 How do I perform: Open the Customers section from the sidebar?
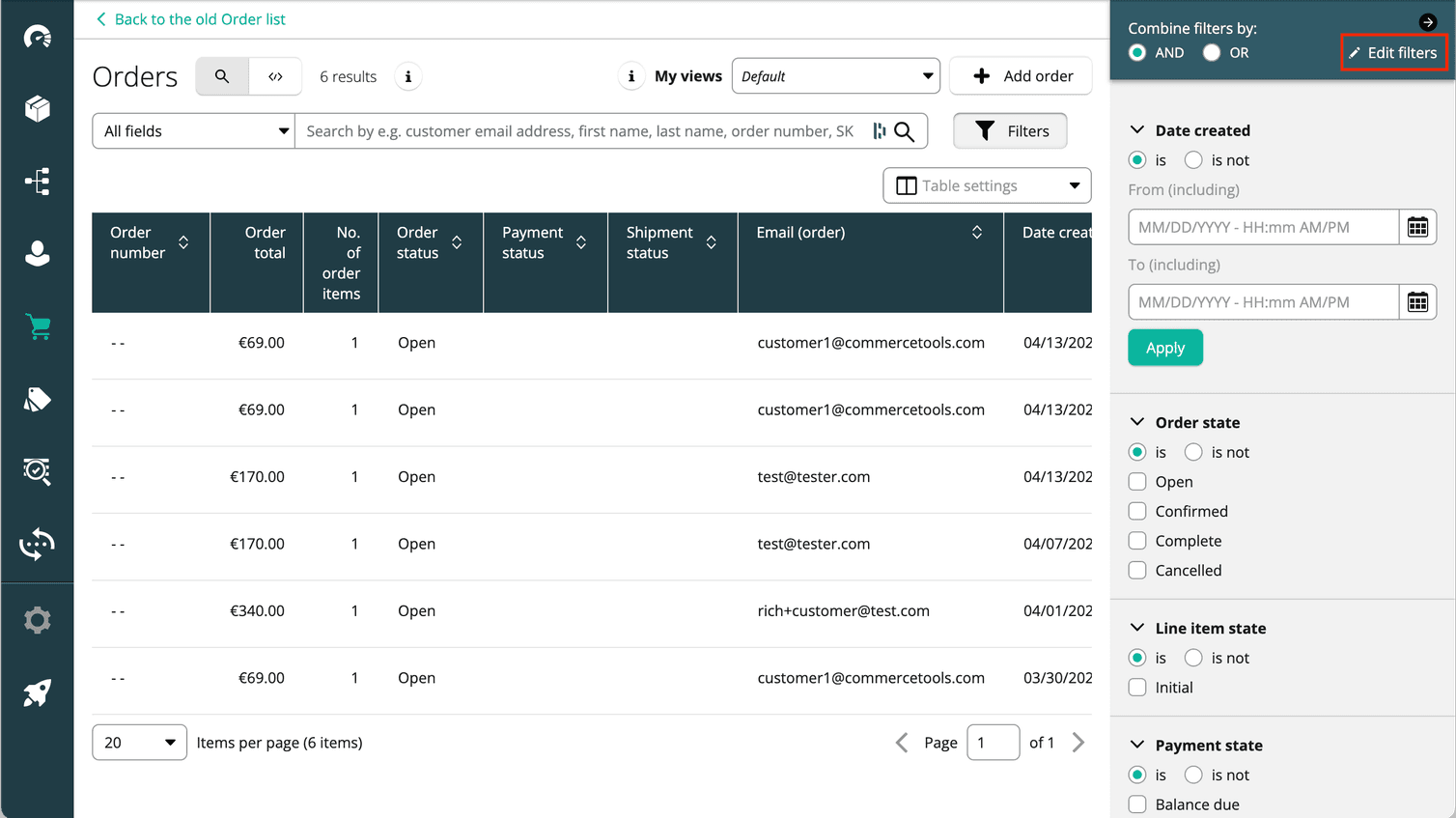pyautogui.click(x=37, y=253)
